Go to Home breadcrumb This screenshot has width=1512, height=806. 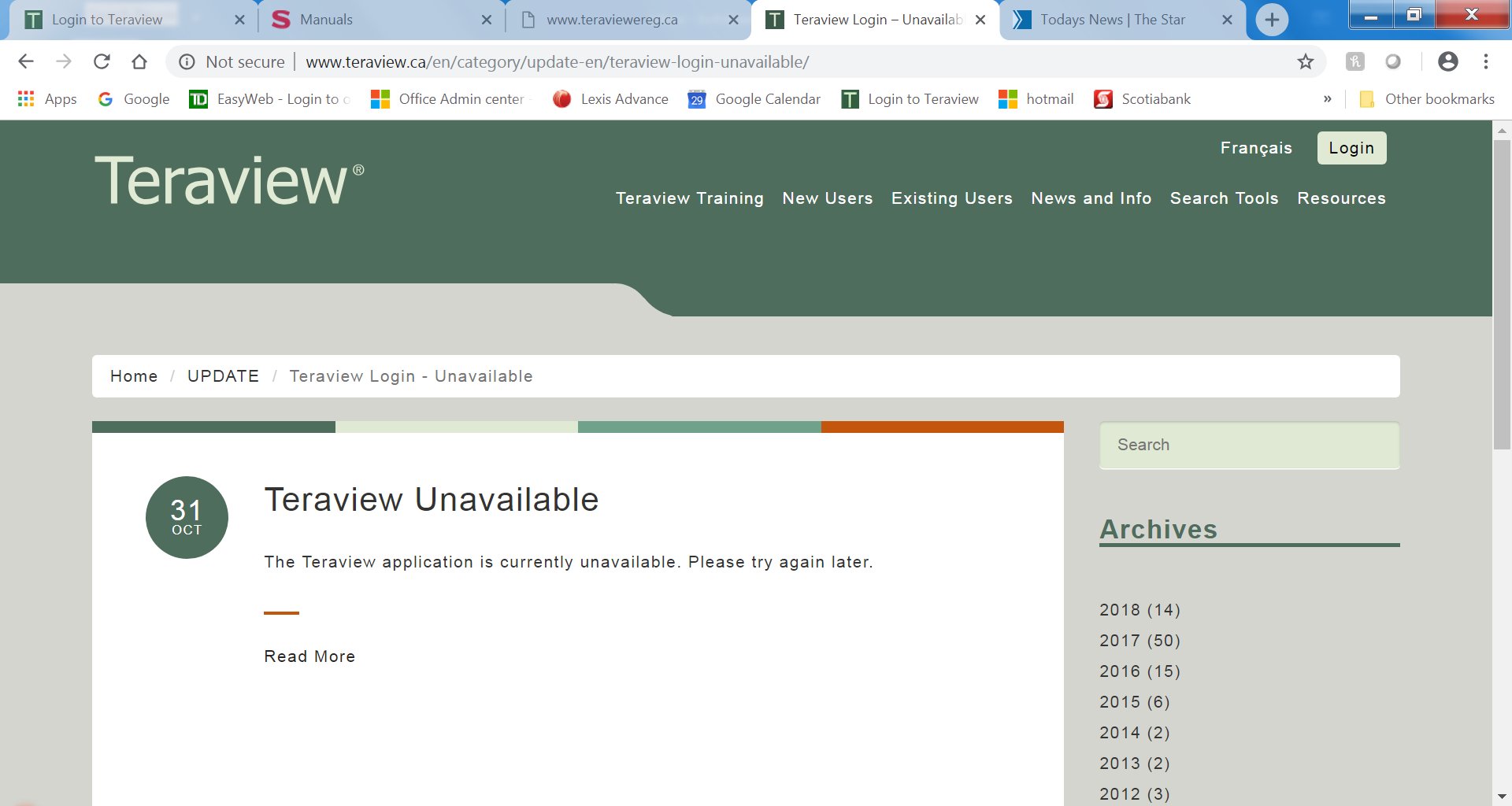pyautogui.click(x=134, y=376)
